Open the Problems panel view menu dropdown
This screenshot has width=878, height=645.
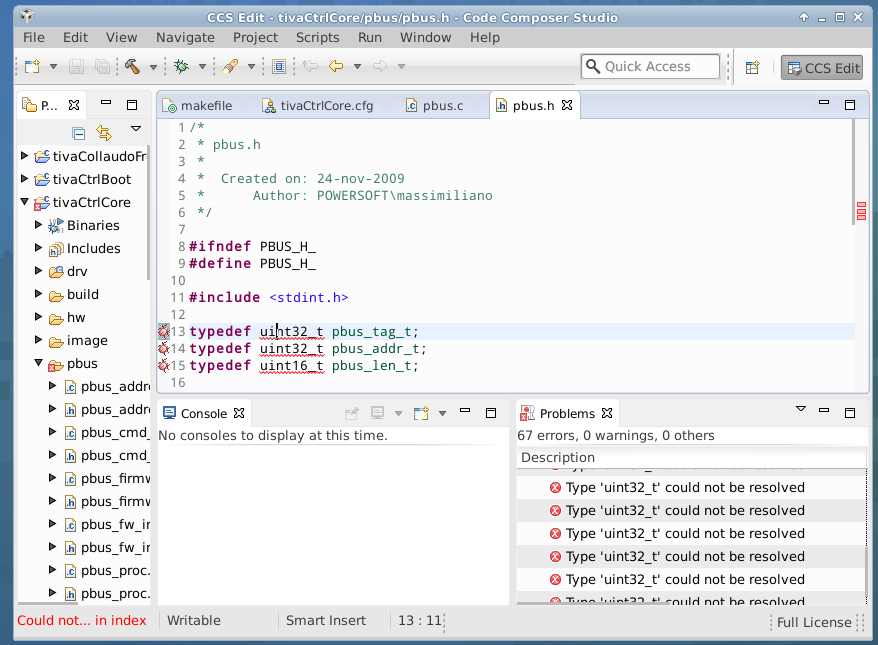[800, 410]
